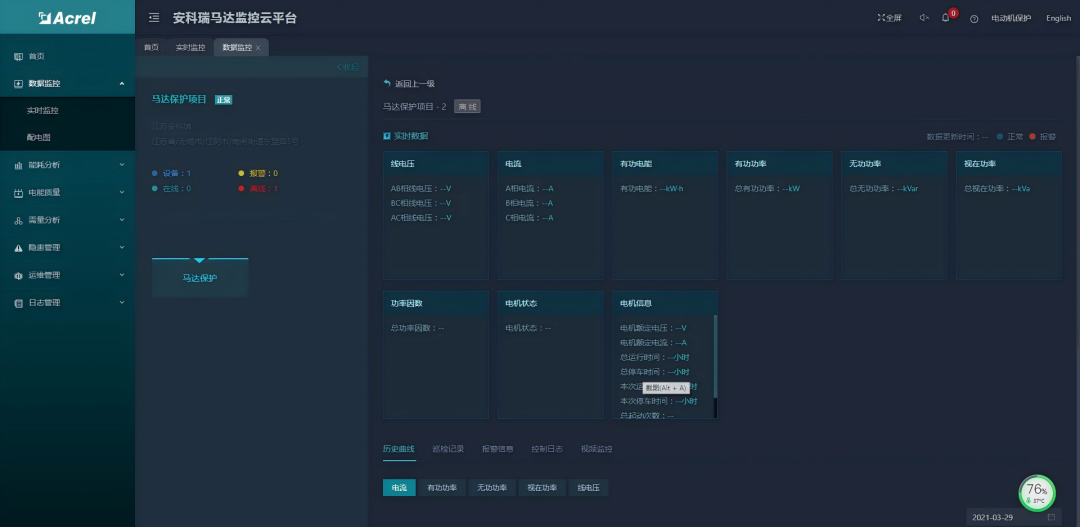Select the 历史曲线 tab

pos(399,449)
